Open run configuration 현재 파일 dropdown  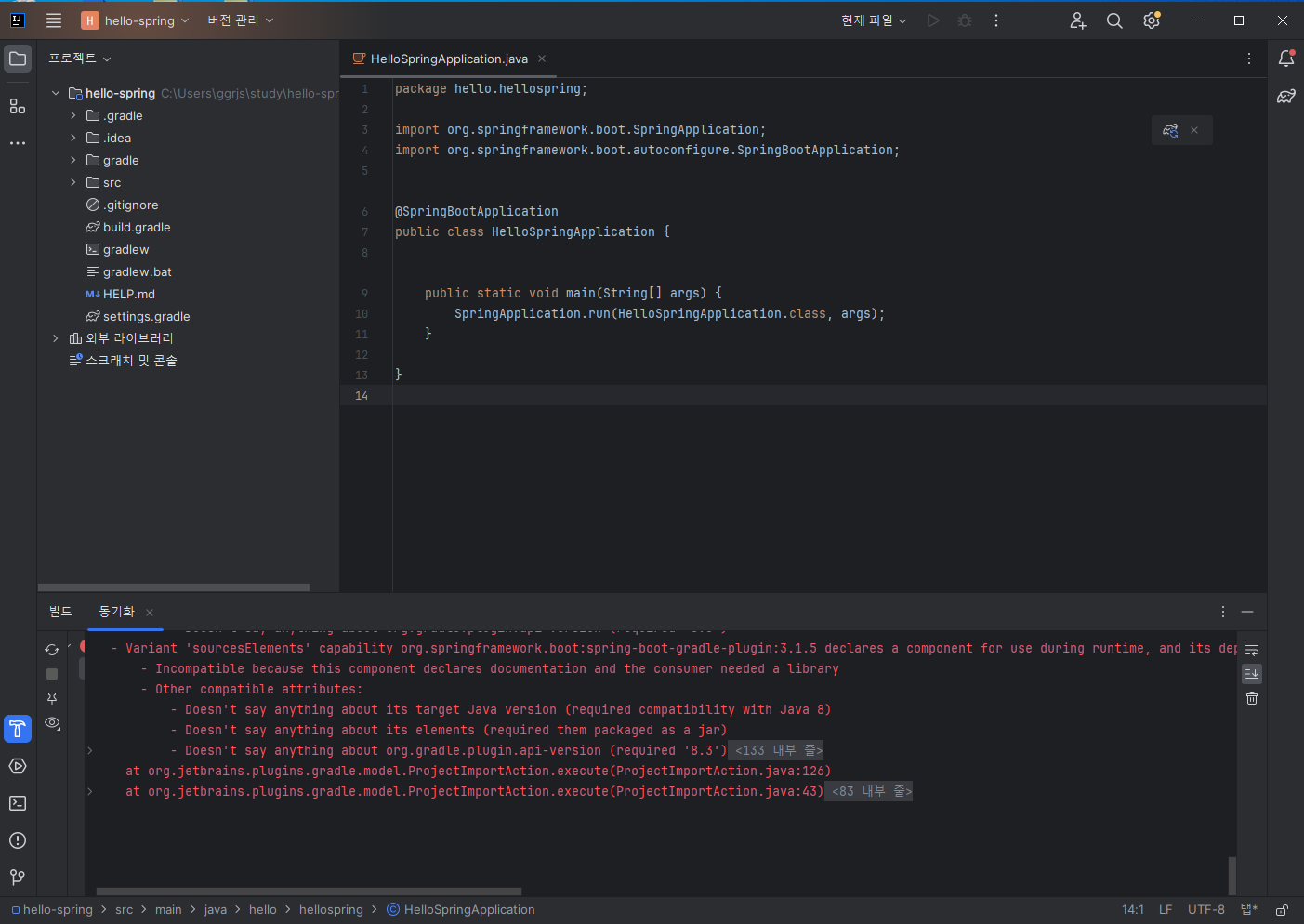(x=874, y=20)
